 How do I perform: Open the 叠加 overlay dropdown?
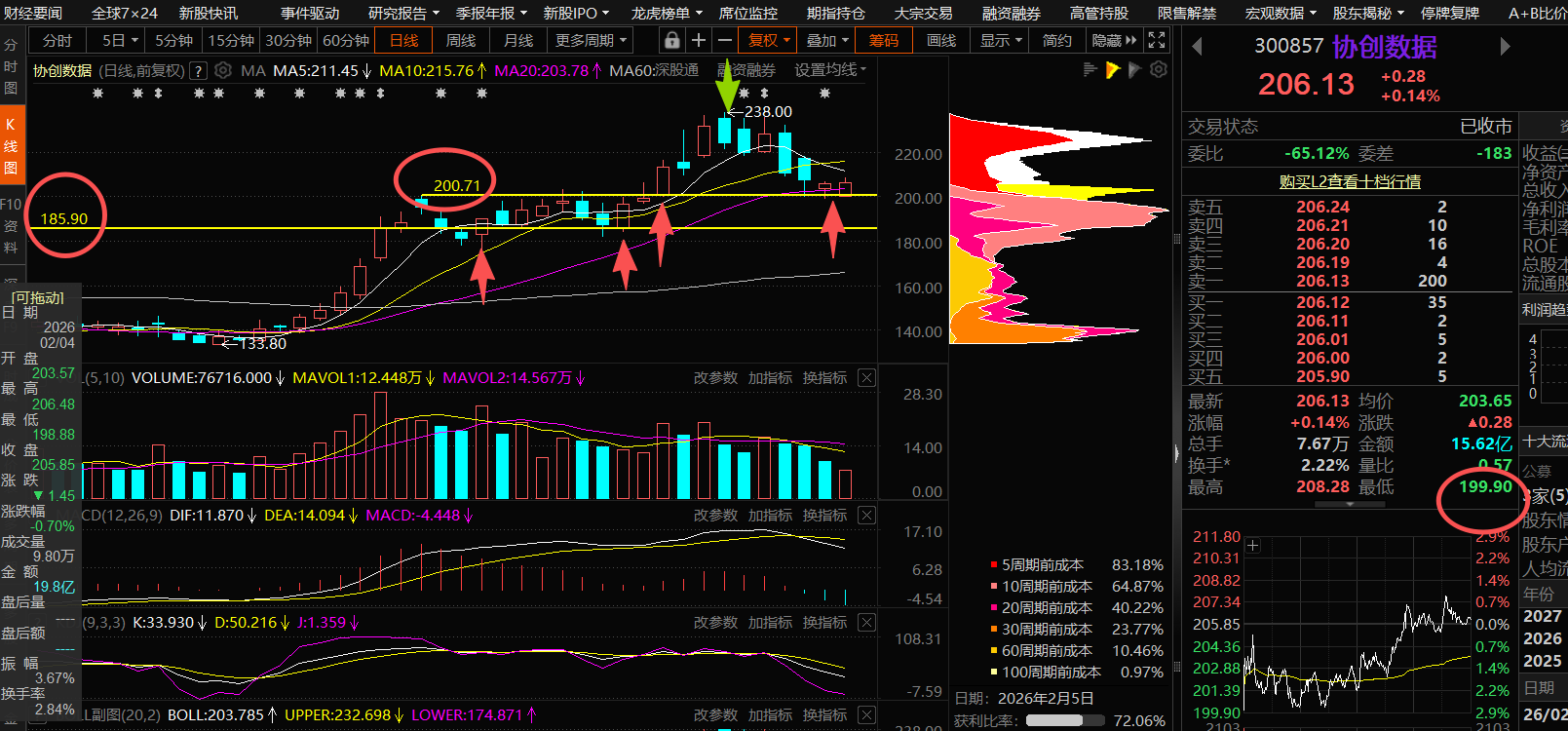827,40
